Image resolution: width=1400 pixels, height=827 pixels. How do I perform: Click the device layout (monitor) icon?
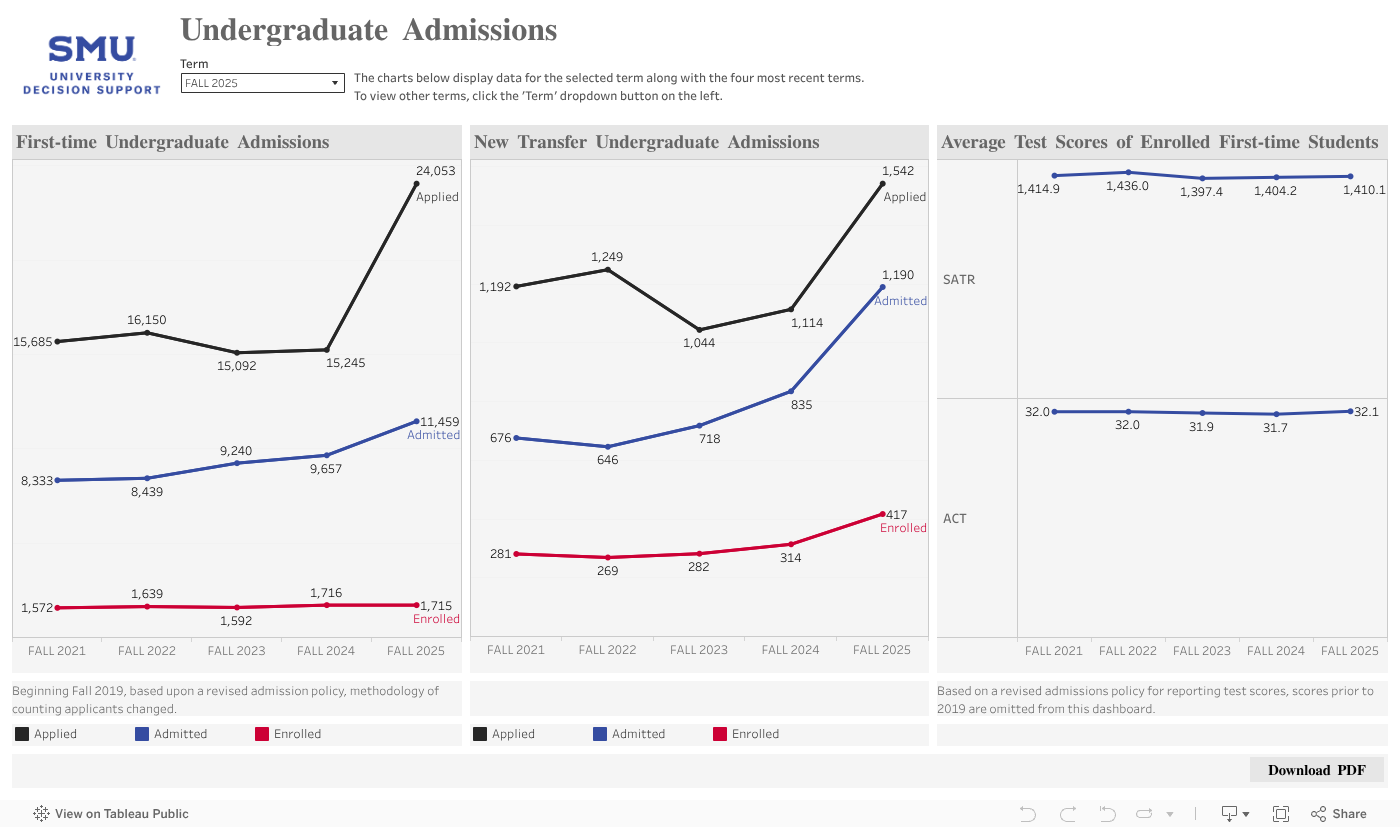tap(1229, 813)
